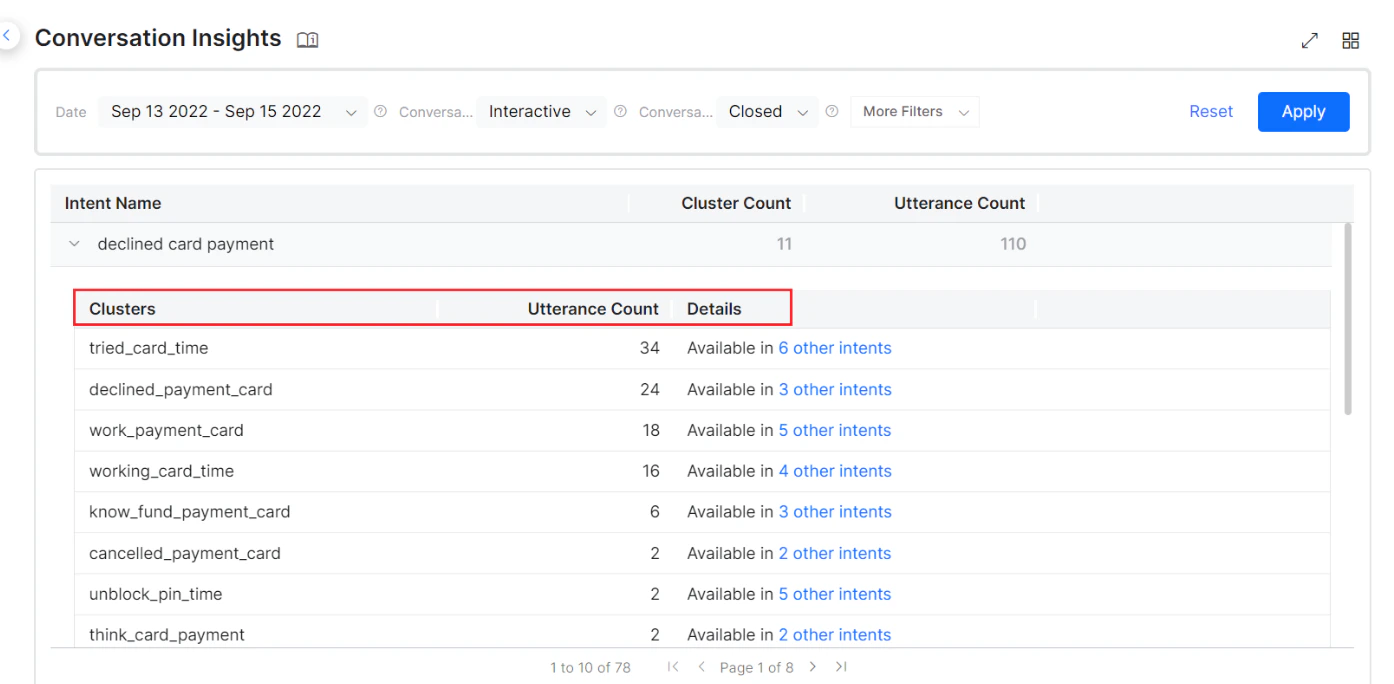Open 6 other intents link
Screen dimensions: 1394x684
point(835,348)
